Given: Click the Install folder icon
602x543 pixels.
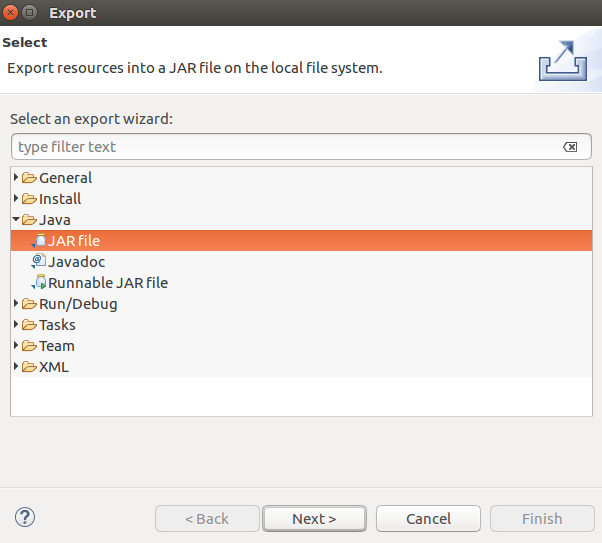Looking at the screenshot, I should tap(29, 199).
